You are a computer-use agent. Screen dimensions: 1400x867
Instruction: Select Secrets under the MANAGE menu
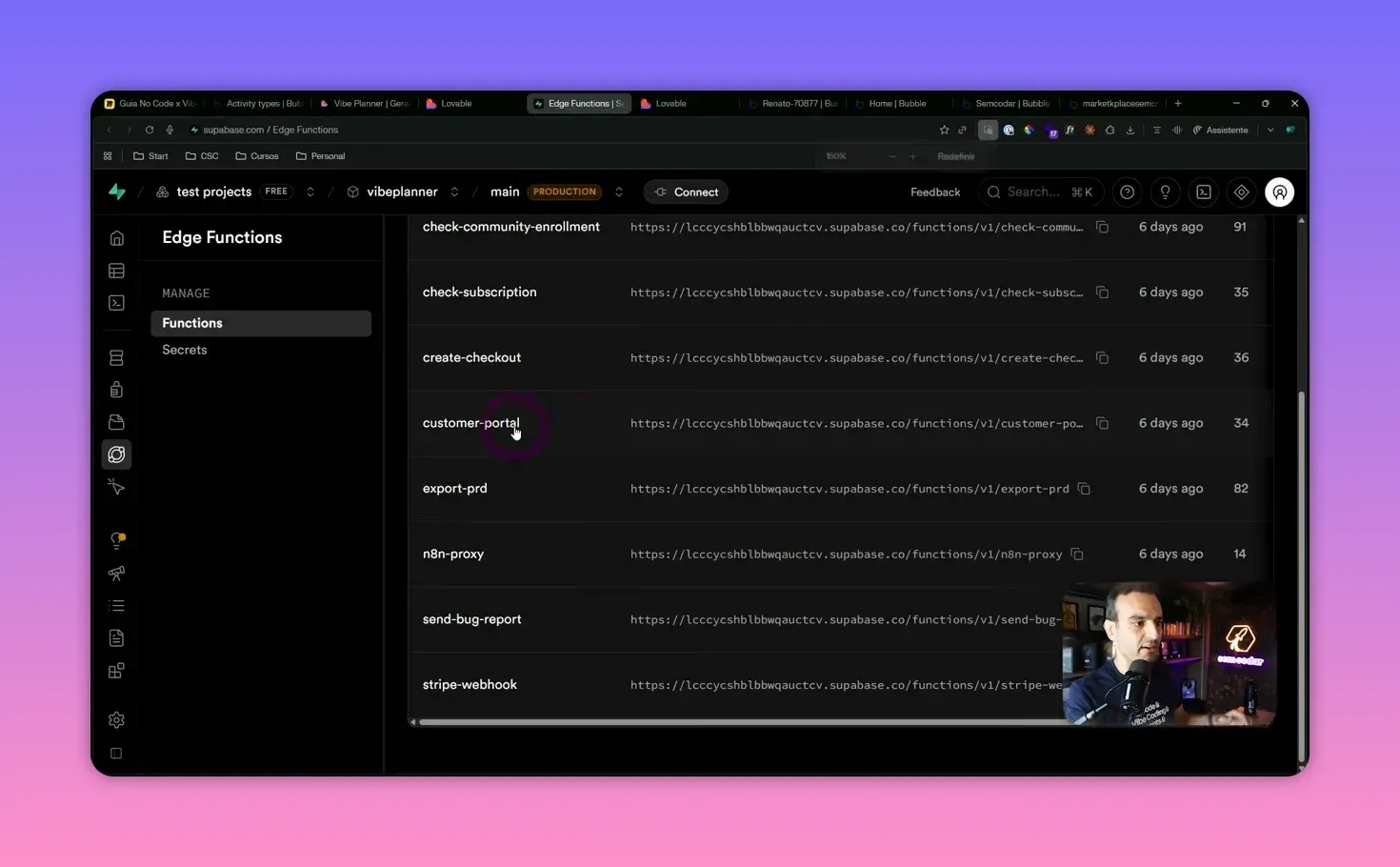184,350
